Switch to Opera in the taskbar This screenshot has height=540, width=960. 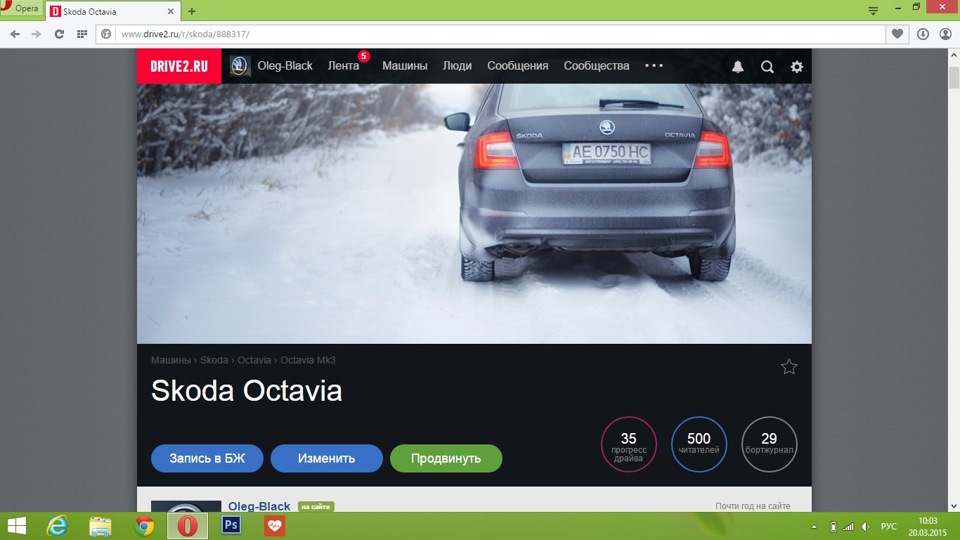click(x=187, y=526)
